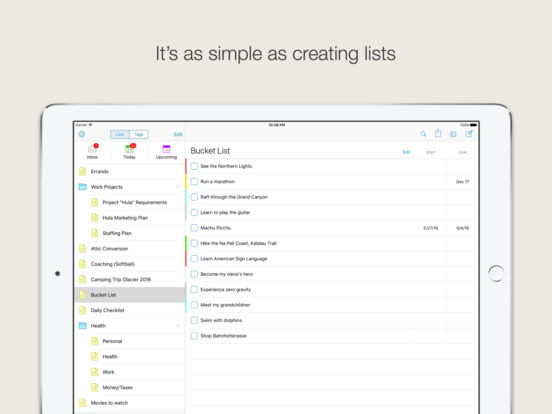Tap Edit in the sidebar header

178,134
